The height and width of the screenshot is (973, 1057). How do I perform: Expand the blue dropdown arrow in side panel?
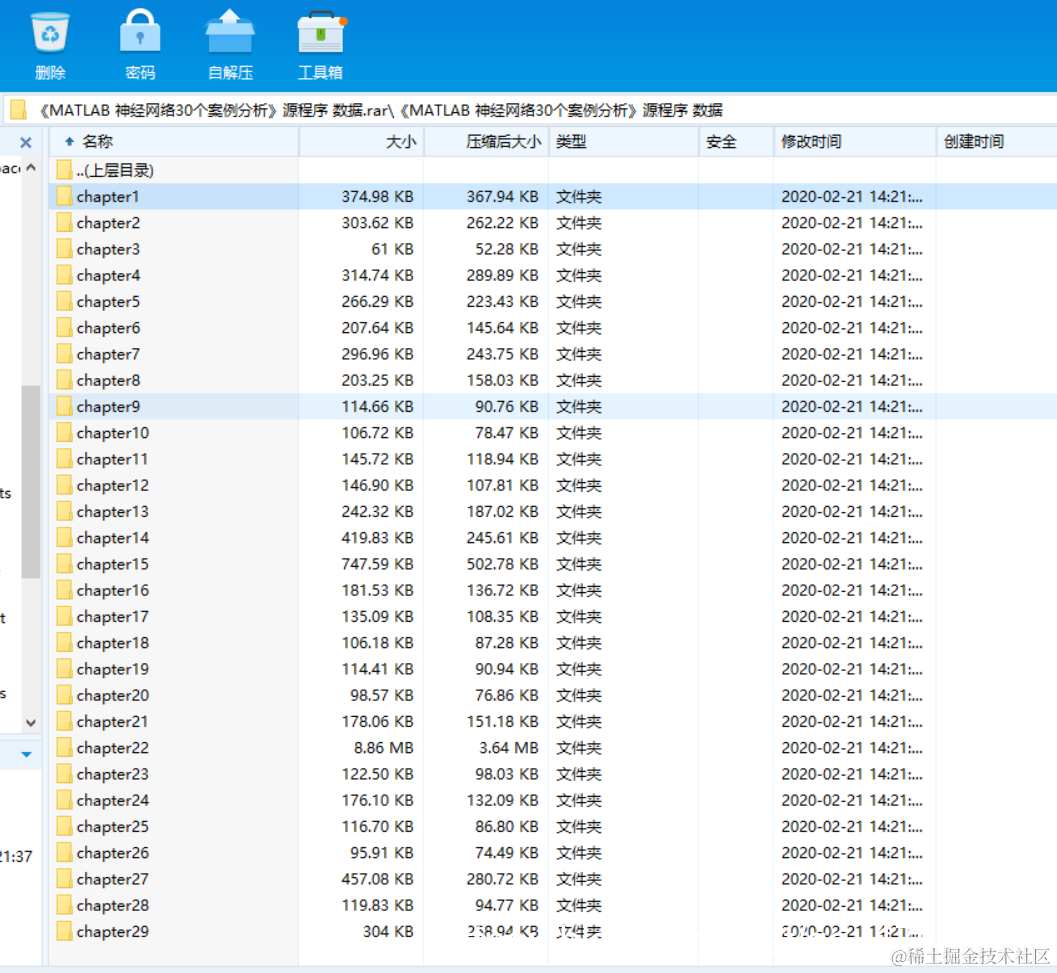click(26, 755)
